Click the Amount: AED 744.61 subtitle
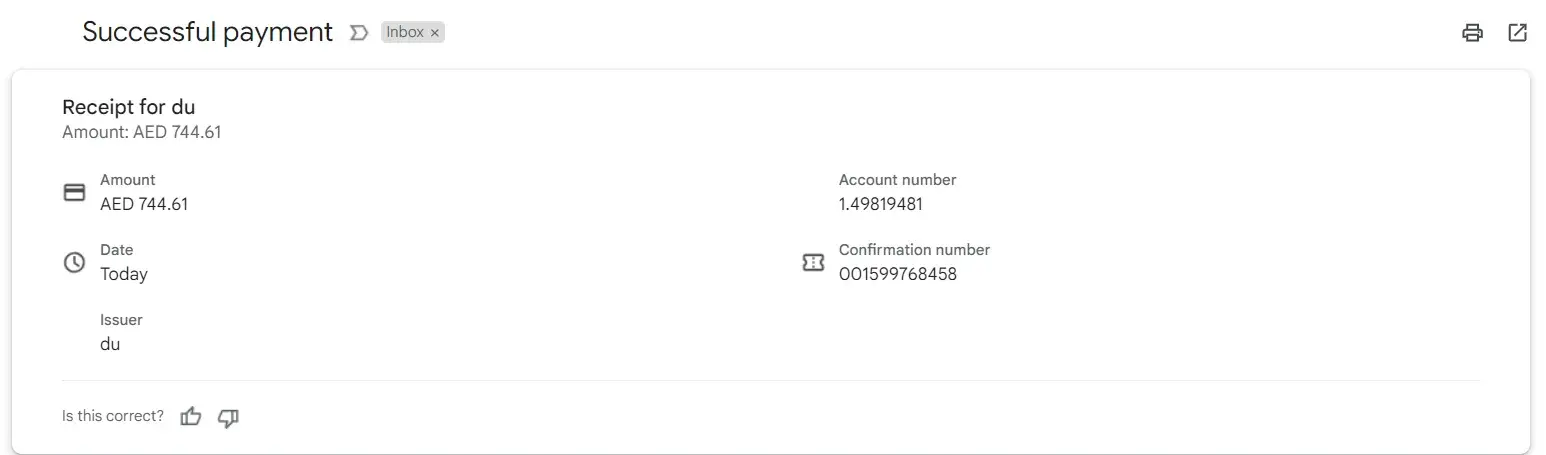This screenshot has height=455, width=1546. click(141, 132)
